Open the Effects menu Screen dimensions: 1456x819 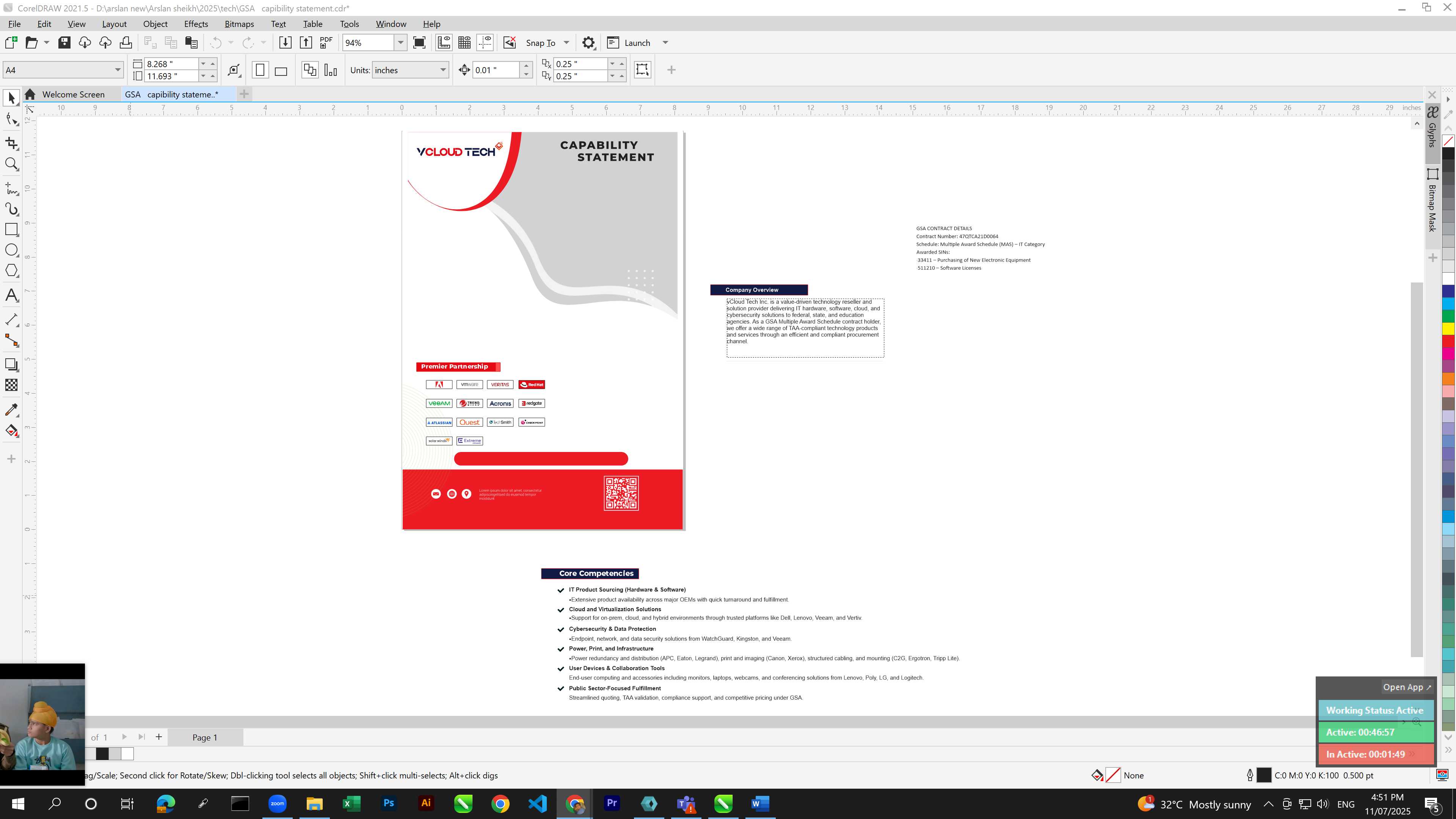(x=196, y=24)
